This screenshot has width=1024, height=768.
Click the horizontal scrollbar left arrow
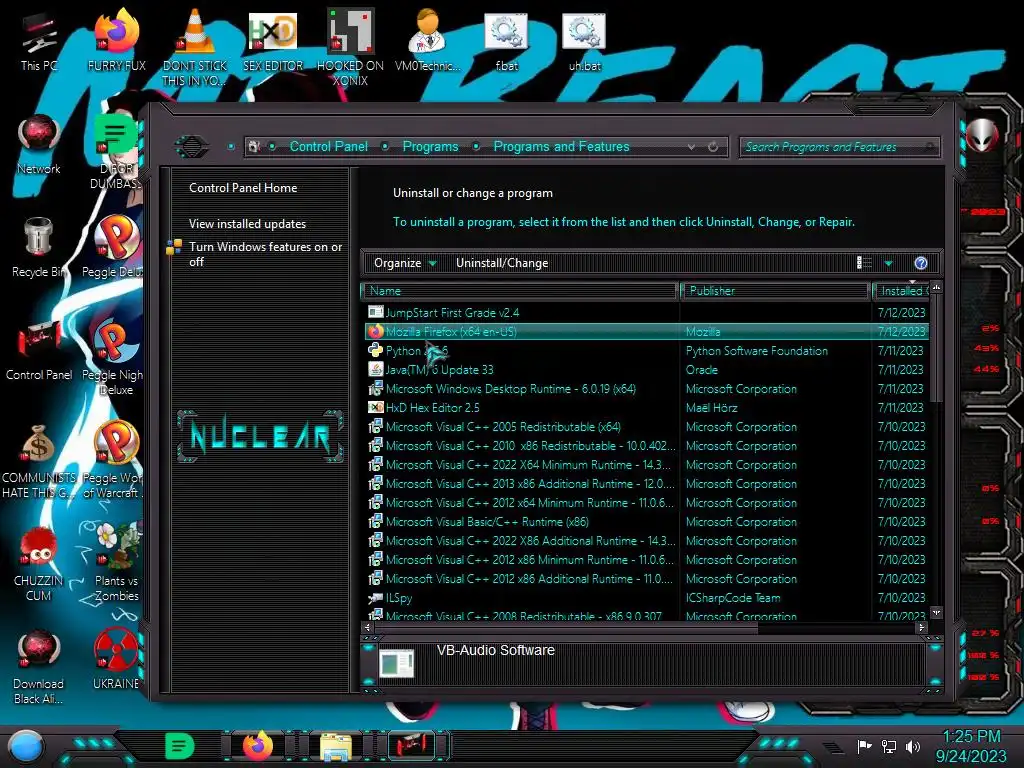pos(367,627)
